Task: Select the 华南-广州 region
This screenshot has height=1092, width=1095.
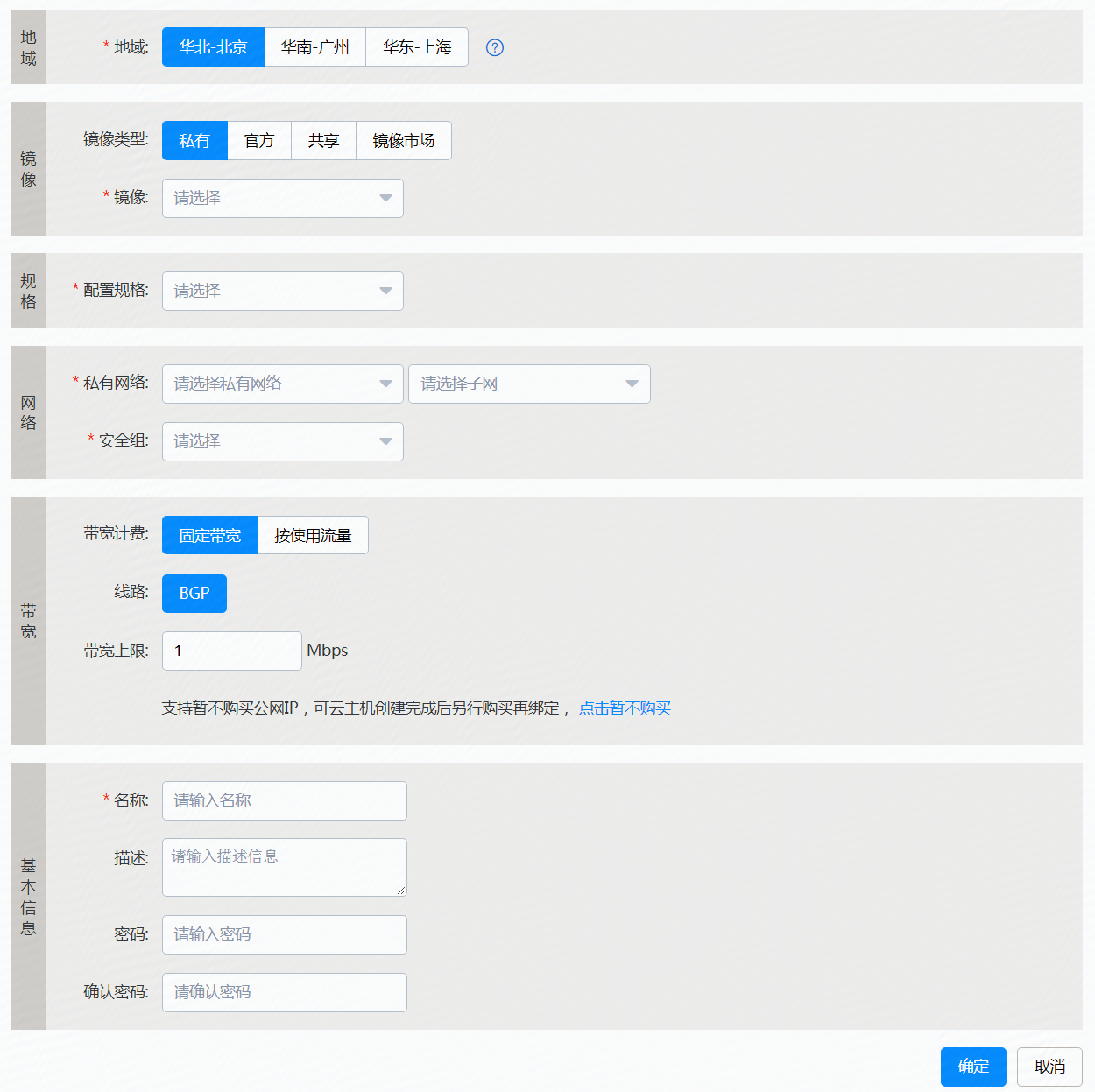Action: pos(315,47)
